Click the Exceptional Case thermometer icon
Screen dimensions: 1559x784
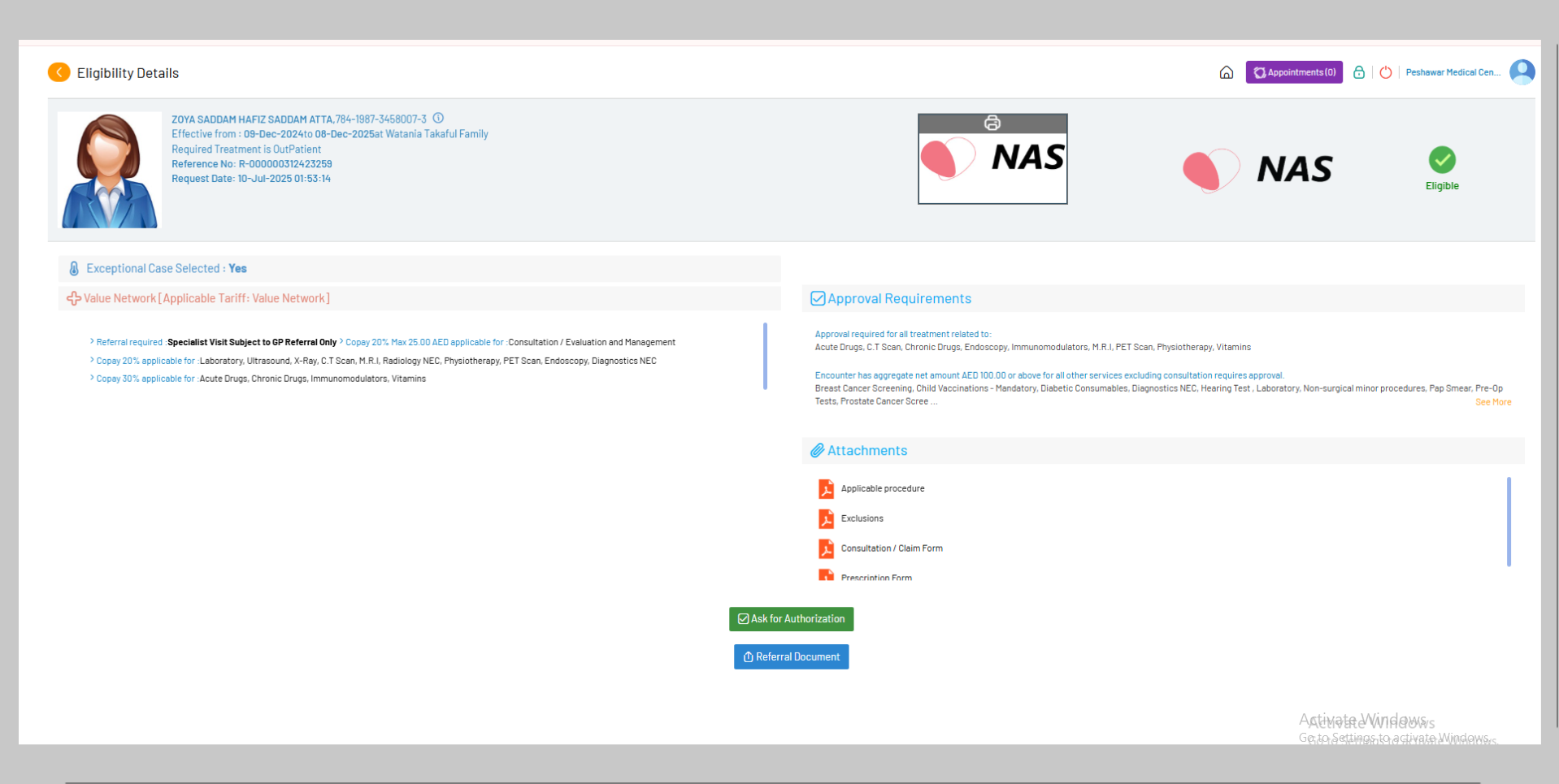[x=74, y=269]
